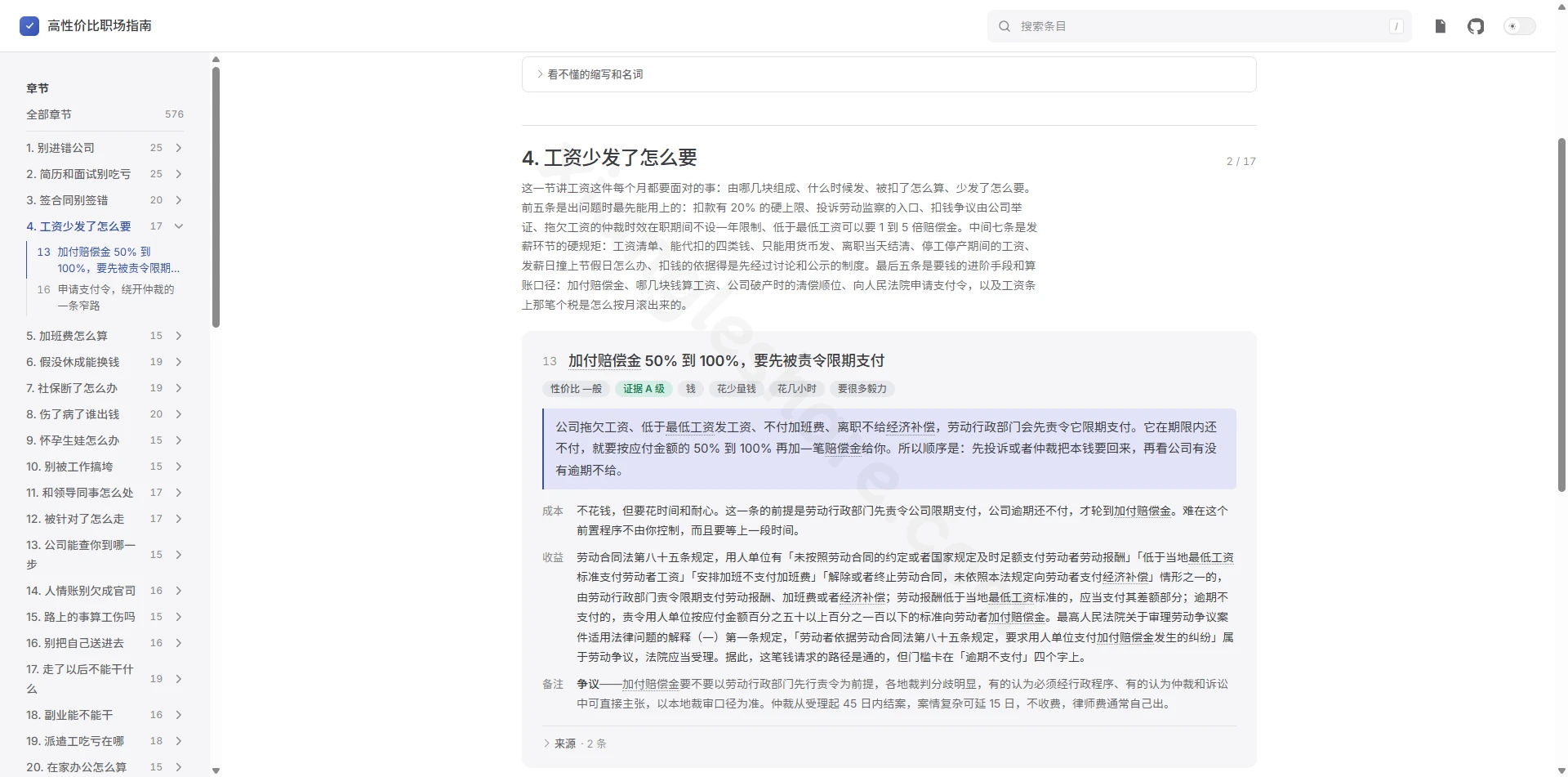Expand chapter 5. 加班费怎么算 chevron
Screen dimensions: 1568x777
pyautogui.click(x=179, y=336)
